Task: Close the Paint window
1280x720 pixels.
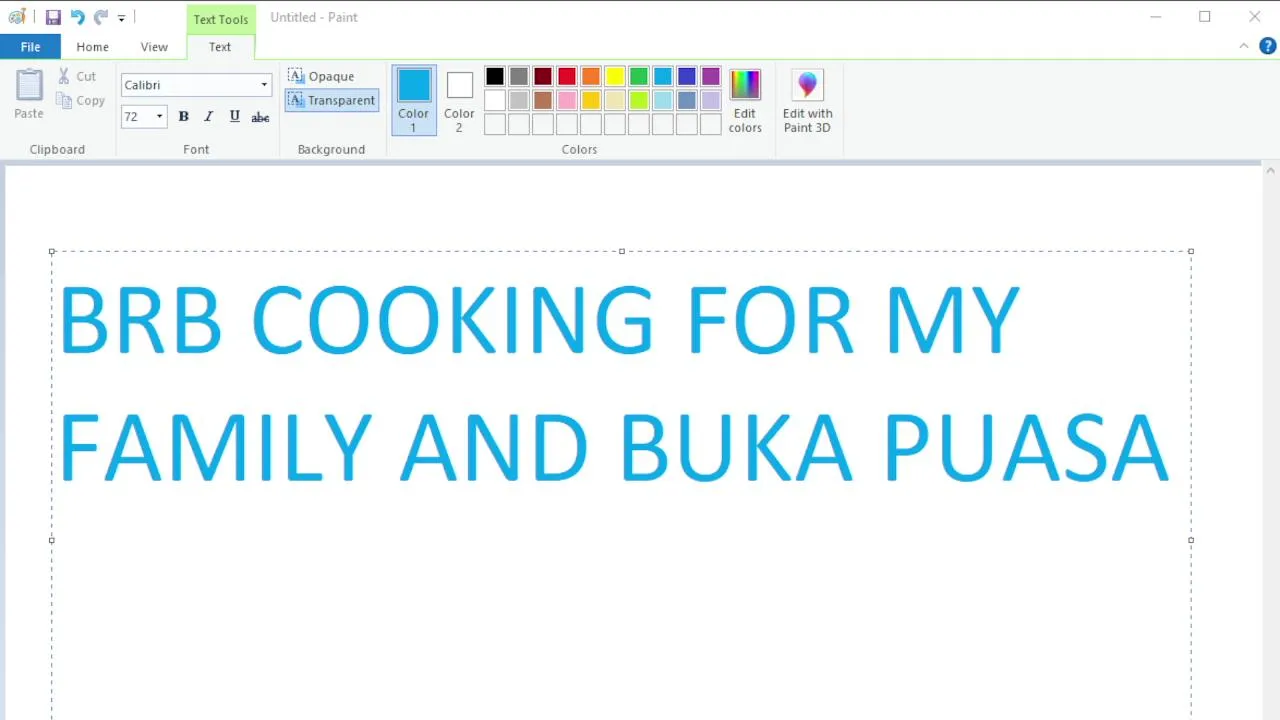Action: pos(1255,17)
